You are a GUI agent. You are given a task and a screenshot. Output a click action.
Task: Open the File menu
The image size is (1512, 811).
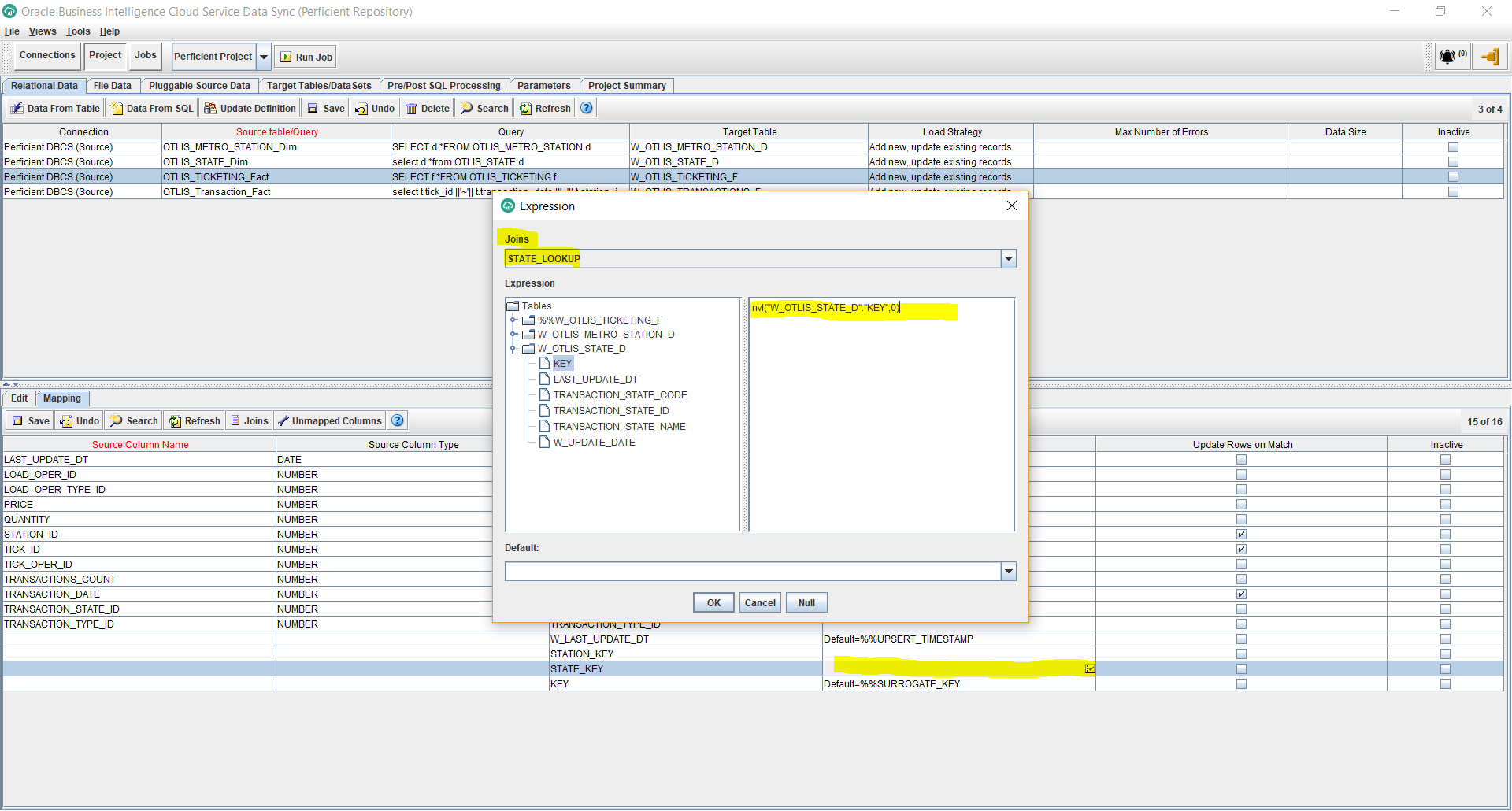[x=12, y=31]
